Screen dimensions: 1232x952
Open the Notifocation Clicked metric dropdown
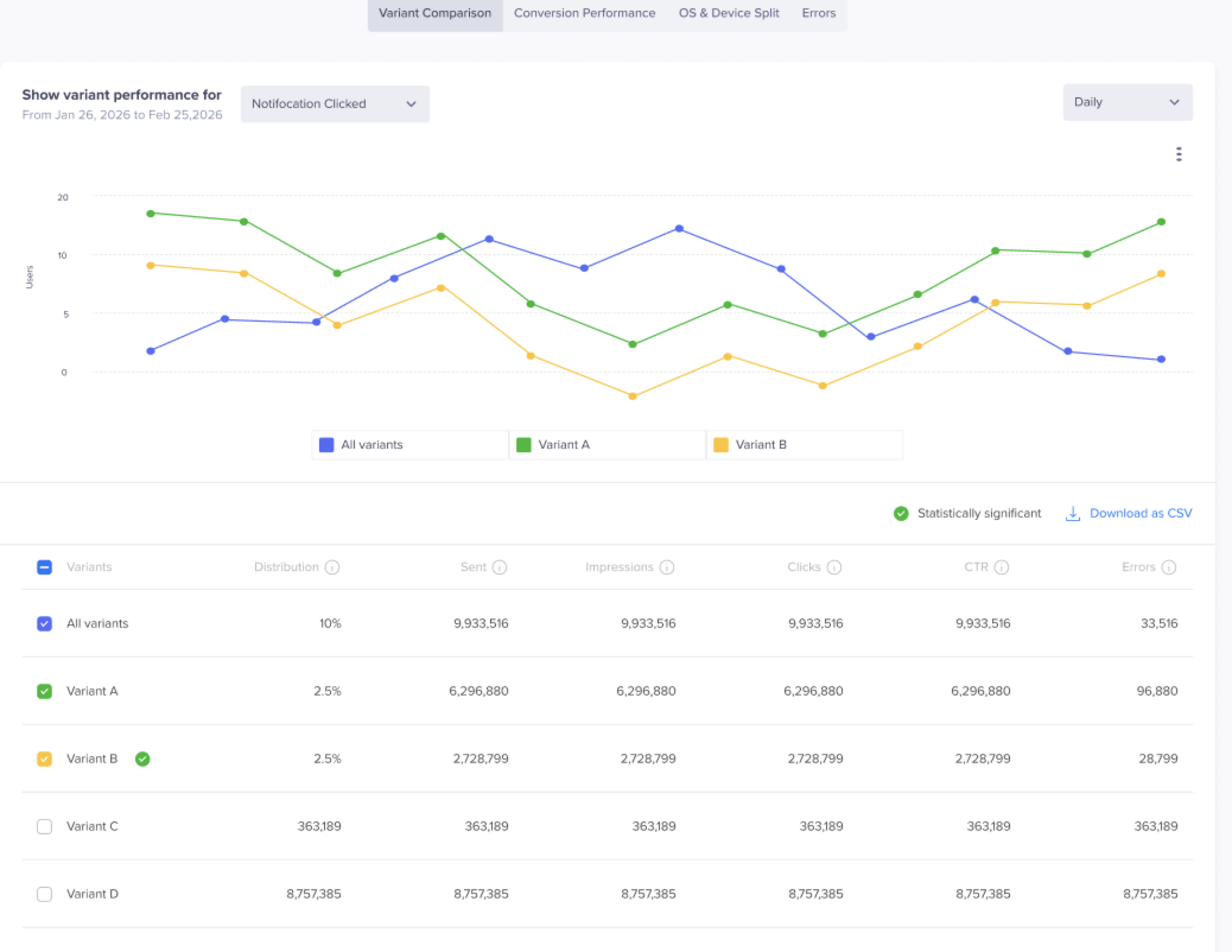[x=335, y=104]
